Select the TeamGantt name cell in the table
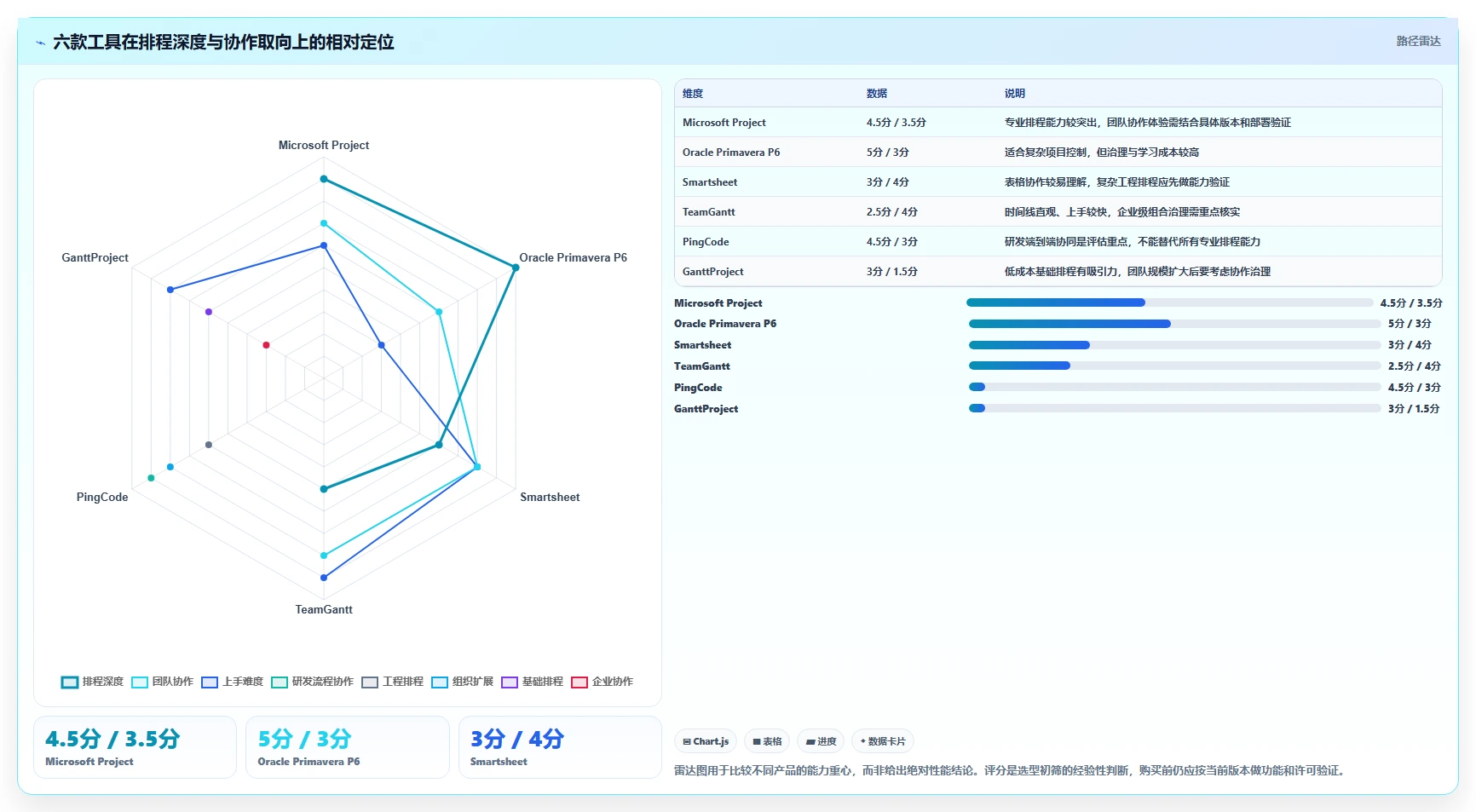Screen dimensions: 1476x812 click(708, 211)
